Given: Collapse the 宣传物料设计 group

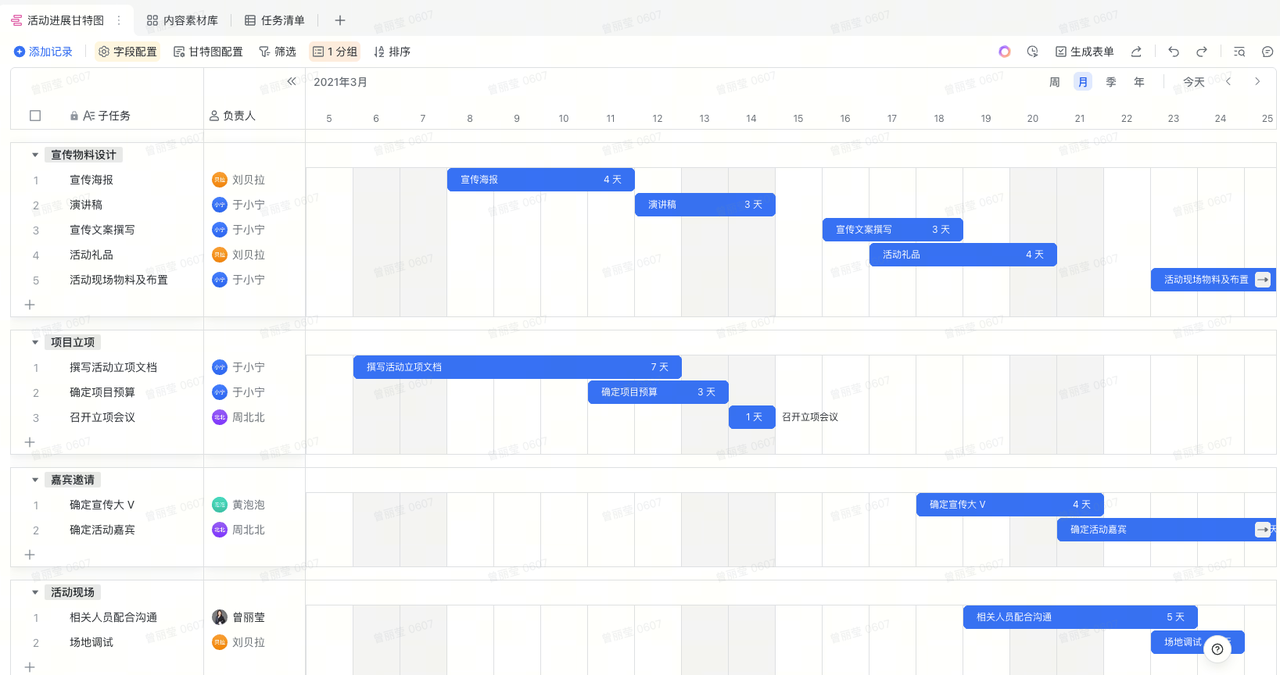Looking at the screenshot, I should [x=35, y=155].
